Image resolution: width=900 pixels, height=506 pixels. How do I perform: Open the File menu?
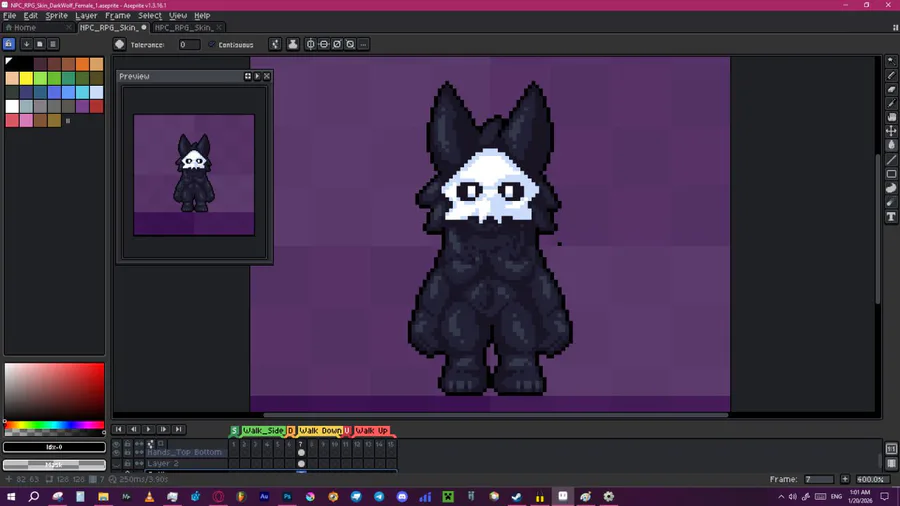click(10, 15)
